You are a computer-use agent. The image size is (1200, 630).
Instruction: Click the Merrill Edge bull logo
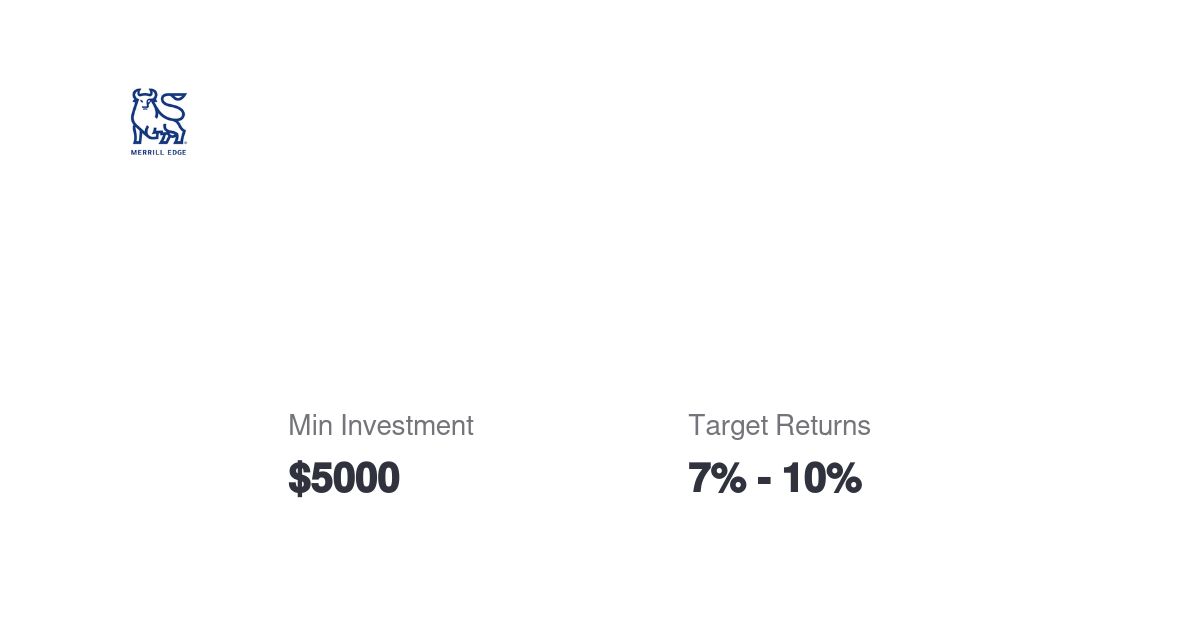click(158, 117)
